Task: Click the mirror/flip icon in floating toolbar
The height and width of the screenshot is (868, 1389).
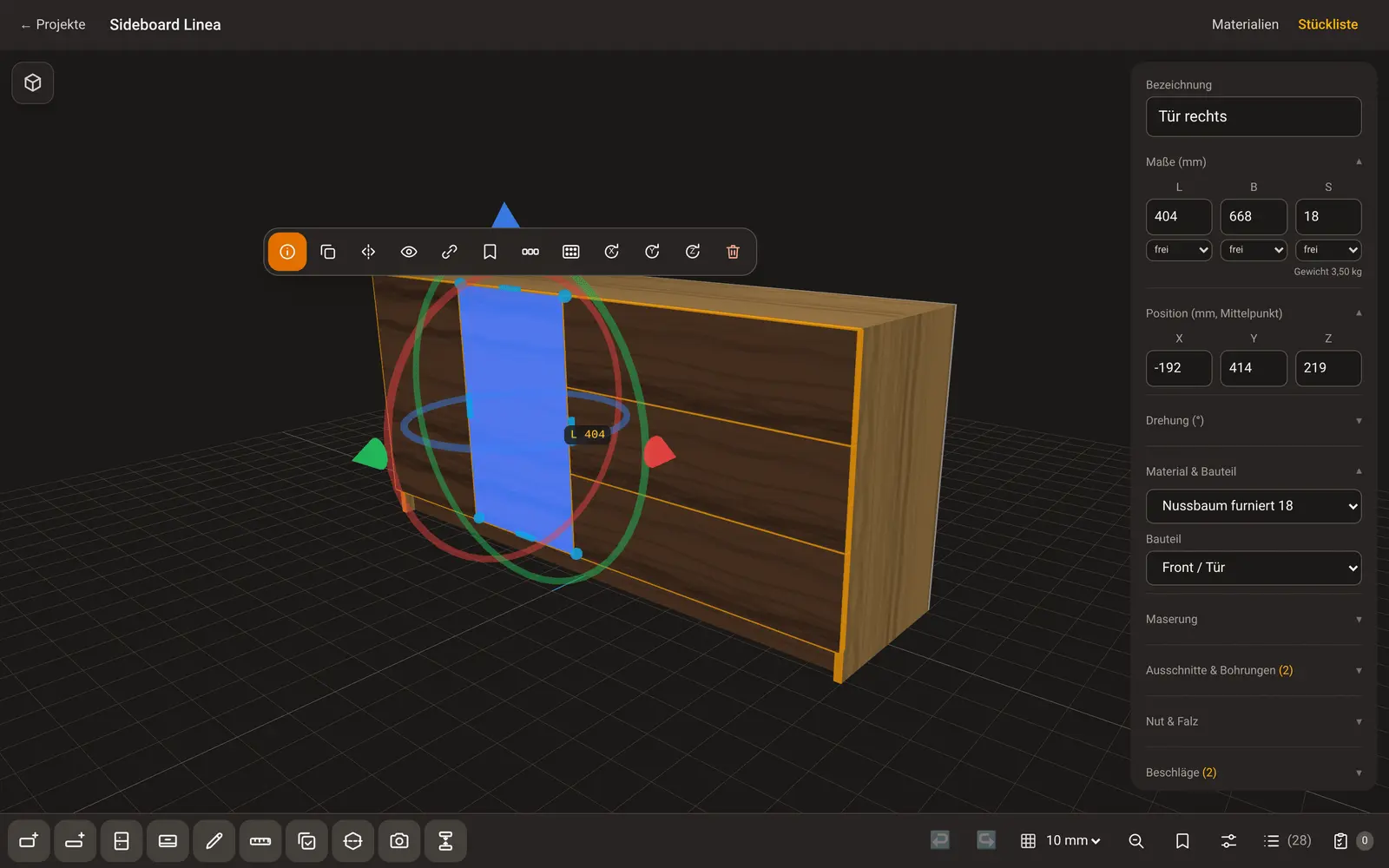Action: [x=368, y=252]
